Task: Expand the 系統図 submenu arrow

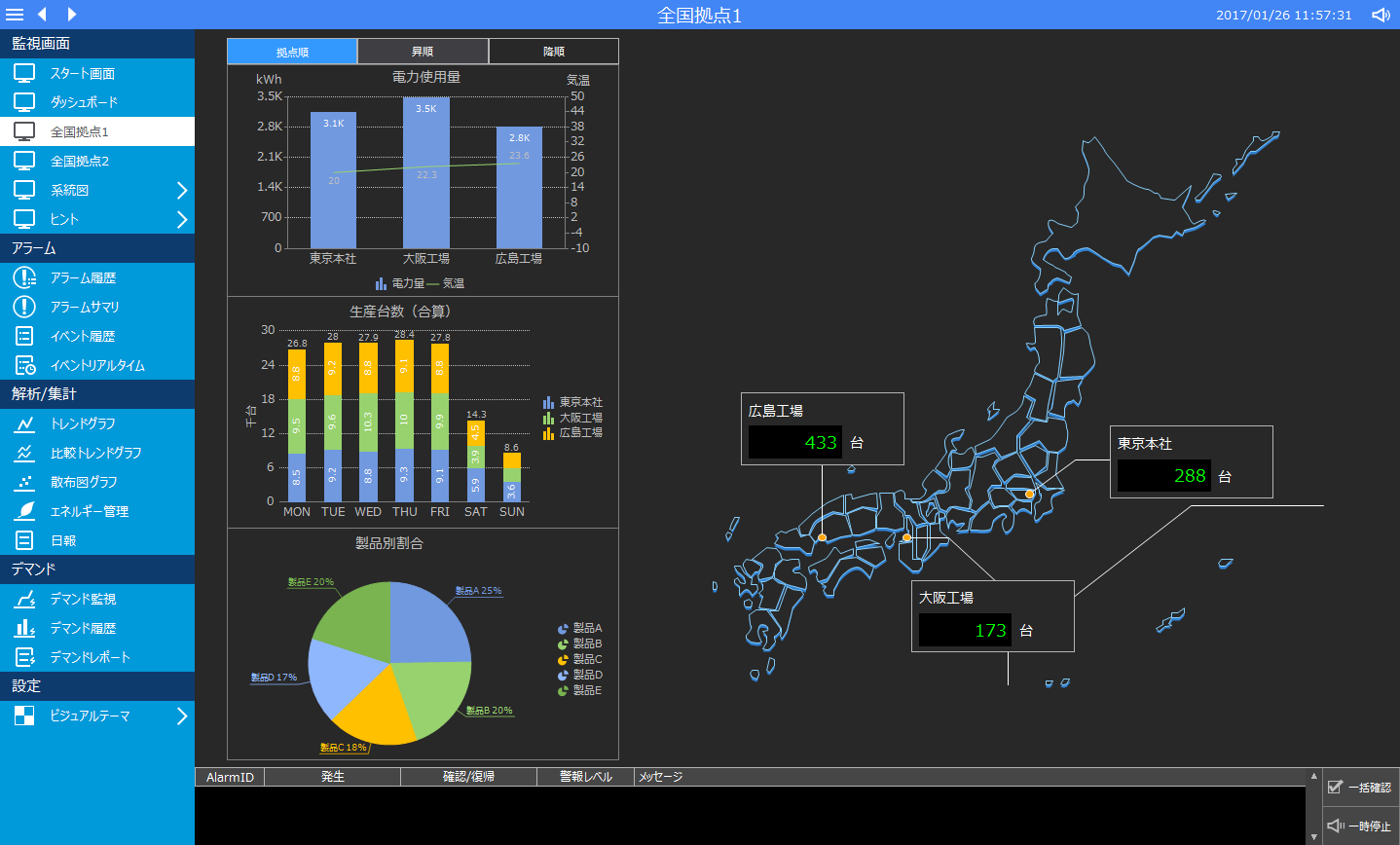Action: pos(182,190)
